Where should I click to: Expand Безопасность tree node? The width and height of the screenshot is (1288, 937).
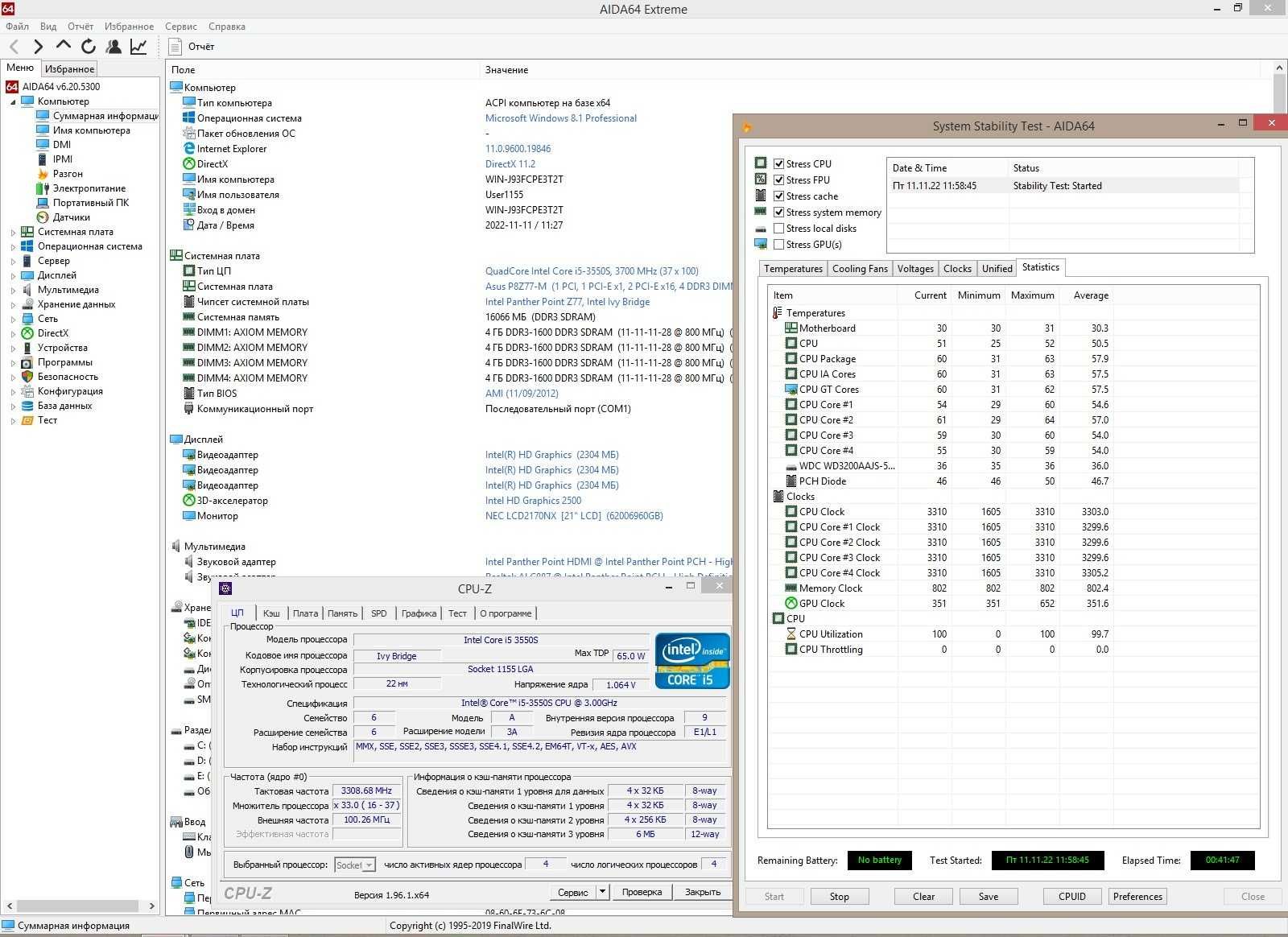click(13, 378)
